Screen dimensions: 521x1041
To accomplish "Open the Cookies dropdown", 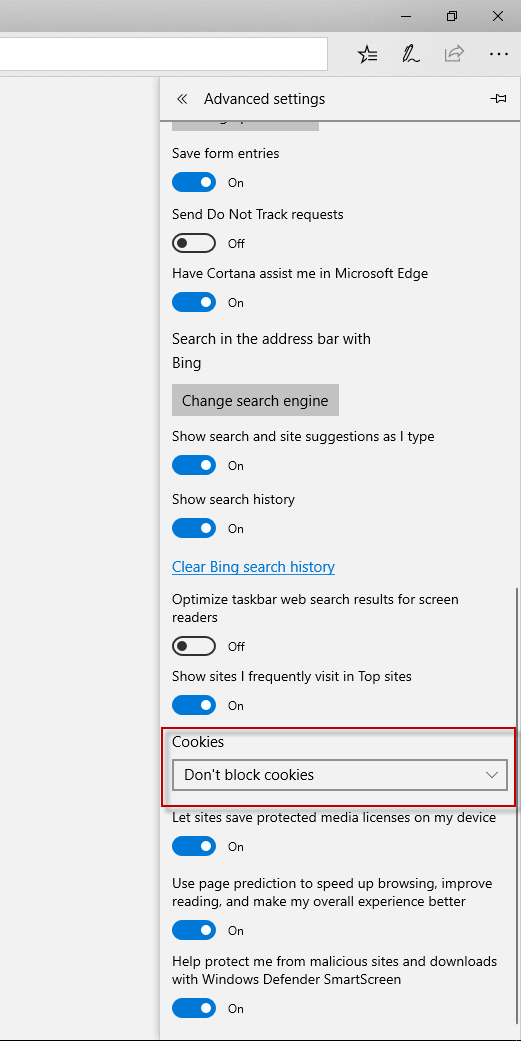I will coord(340,775).
